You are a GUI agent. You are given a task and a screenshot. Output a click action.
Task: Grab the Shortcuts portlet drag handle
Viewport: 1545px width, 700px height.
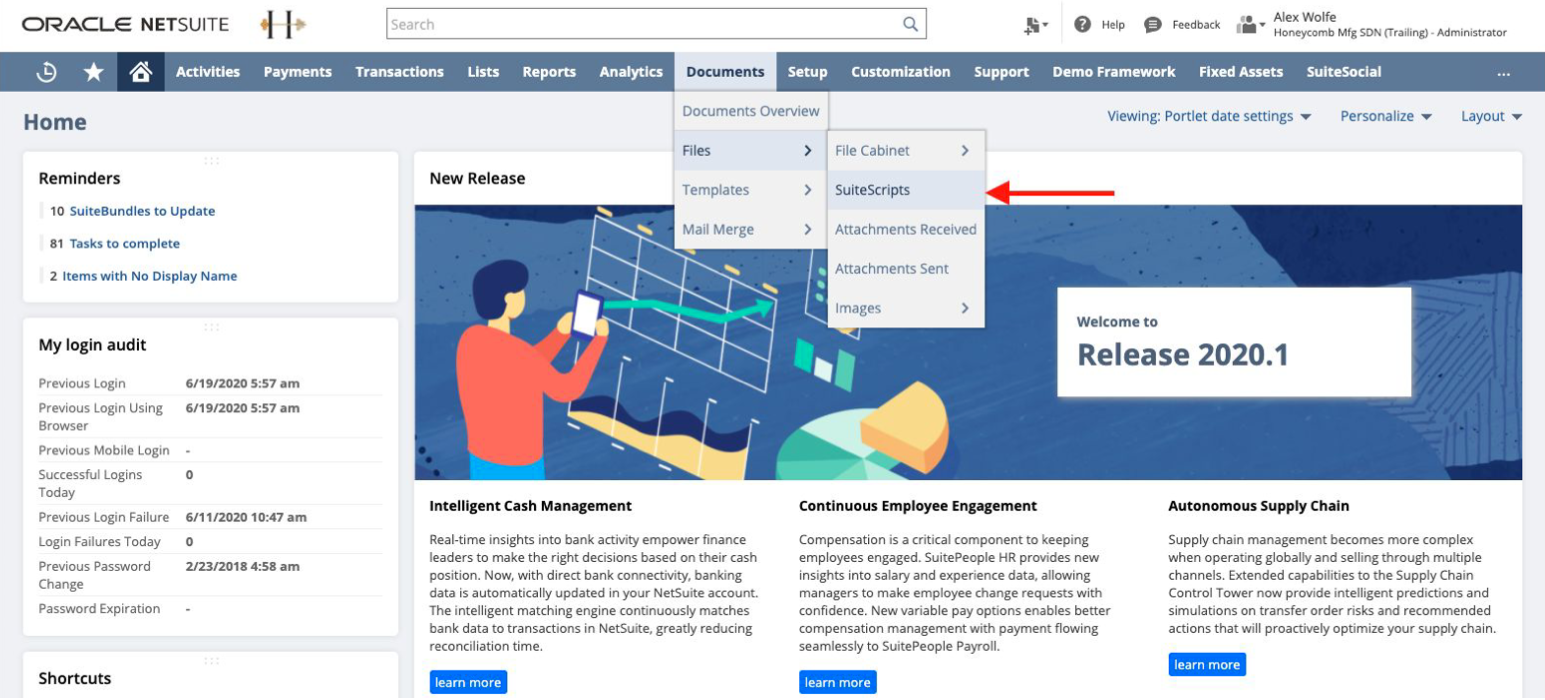pos(211,660)
